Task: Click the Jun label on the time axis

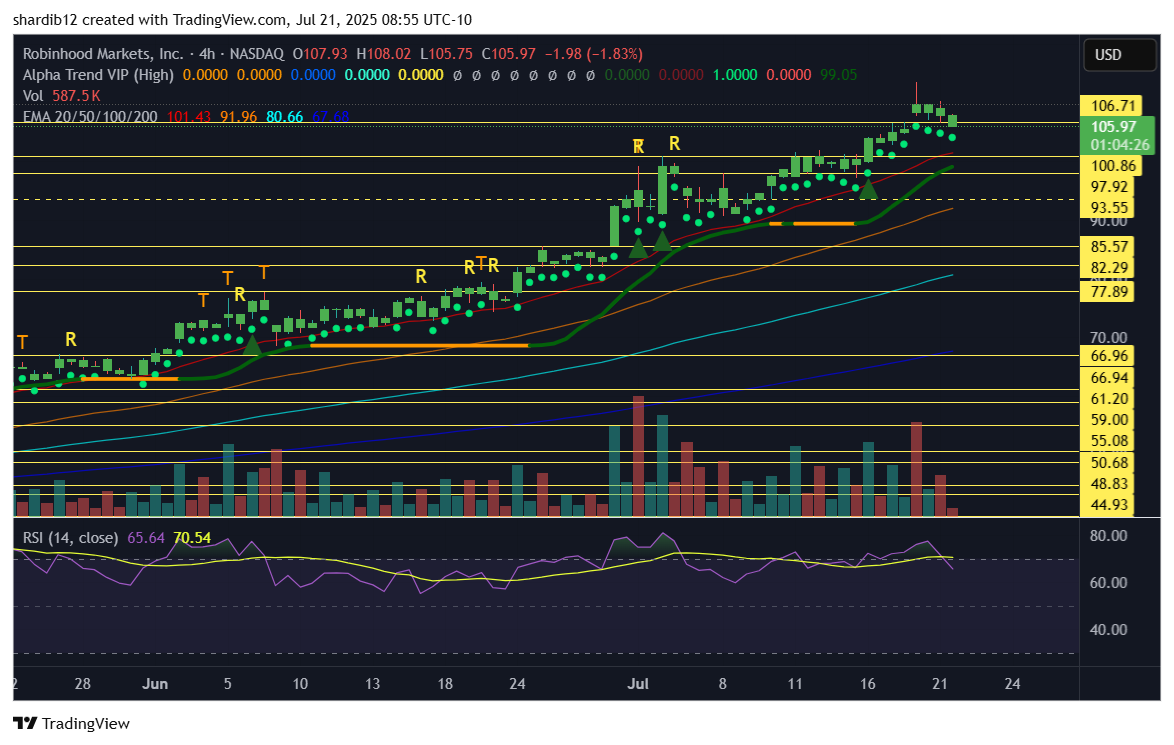Action: 155,684
